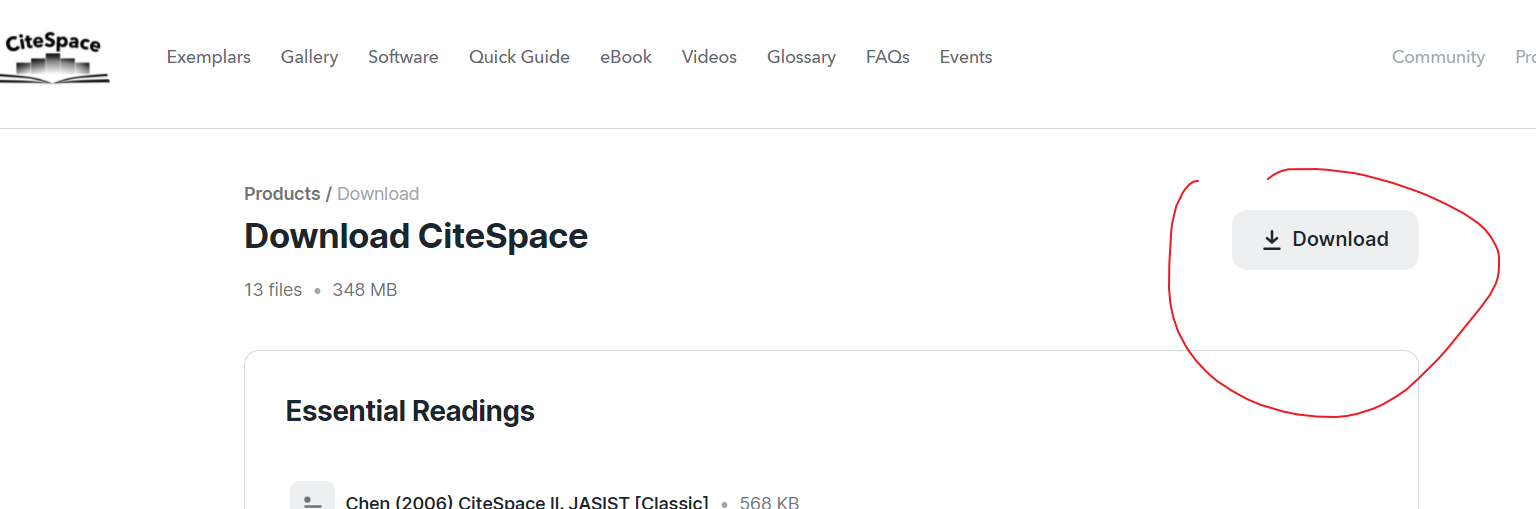
Task: Select the Download CiteSpace heading
Action: [x=416, y=236]
